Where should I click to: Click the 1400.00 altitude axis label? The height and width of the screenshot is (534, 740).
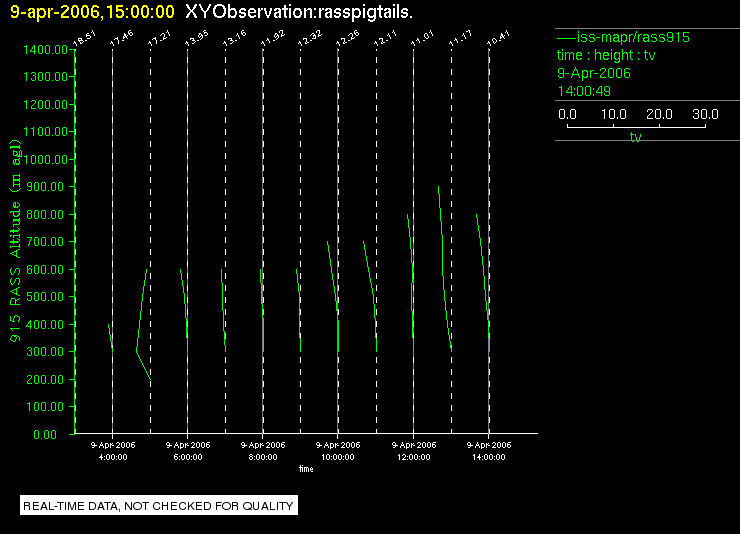point(45,50)
